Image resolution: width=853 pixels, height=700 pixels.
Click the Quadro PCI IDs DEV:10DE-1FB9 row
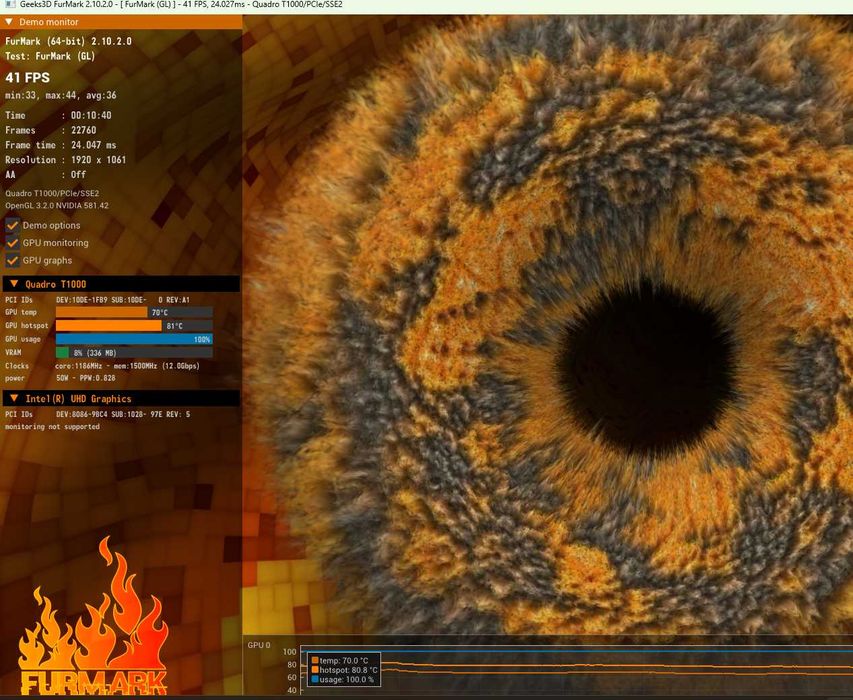pyautogui.click(x=97, y=300)
